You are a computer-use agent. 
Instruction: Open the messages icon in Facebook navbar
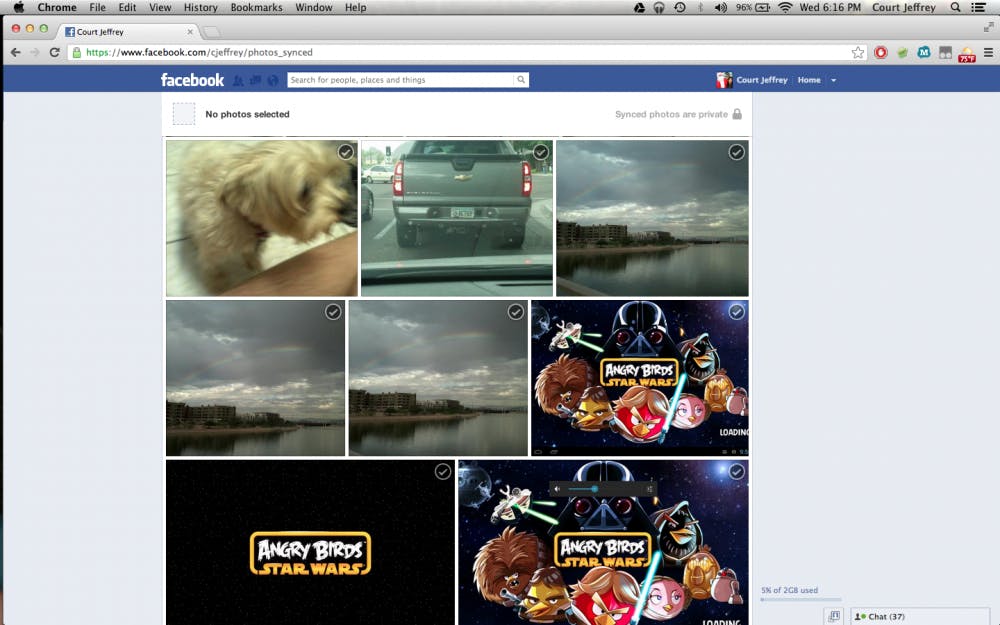[255, 80]
